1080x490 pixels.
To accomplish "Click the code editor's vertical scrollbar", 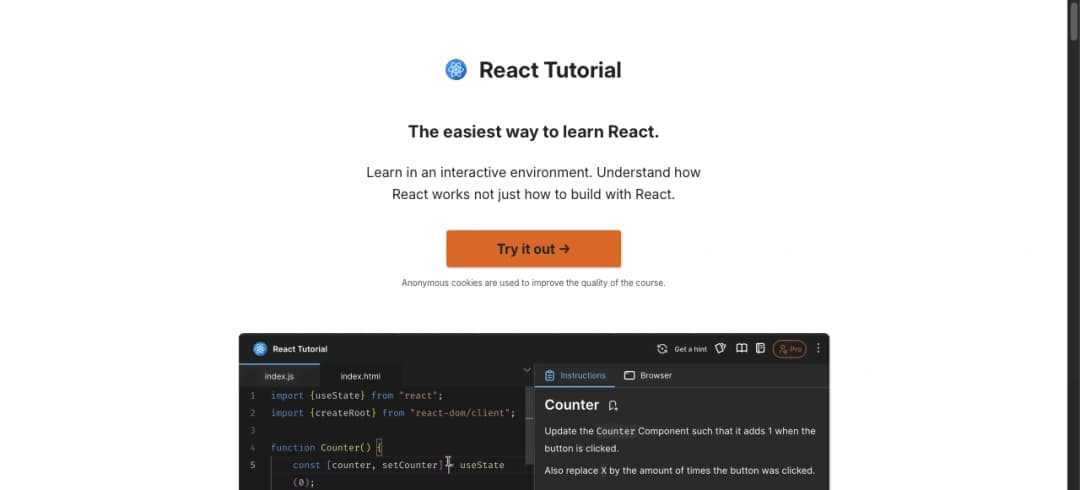I will coord(530,425).
